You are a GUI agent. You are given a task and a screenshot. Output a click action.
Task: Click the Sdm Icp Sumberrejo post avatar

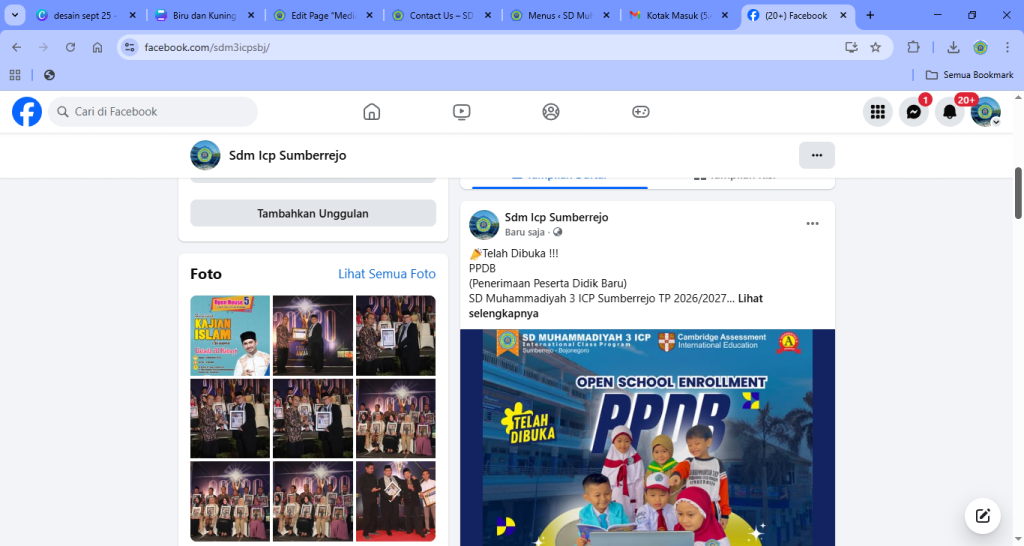coord(484,225)
